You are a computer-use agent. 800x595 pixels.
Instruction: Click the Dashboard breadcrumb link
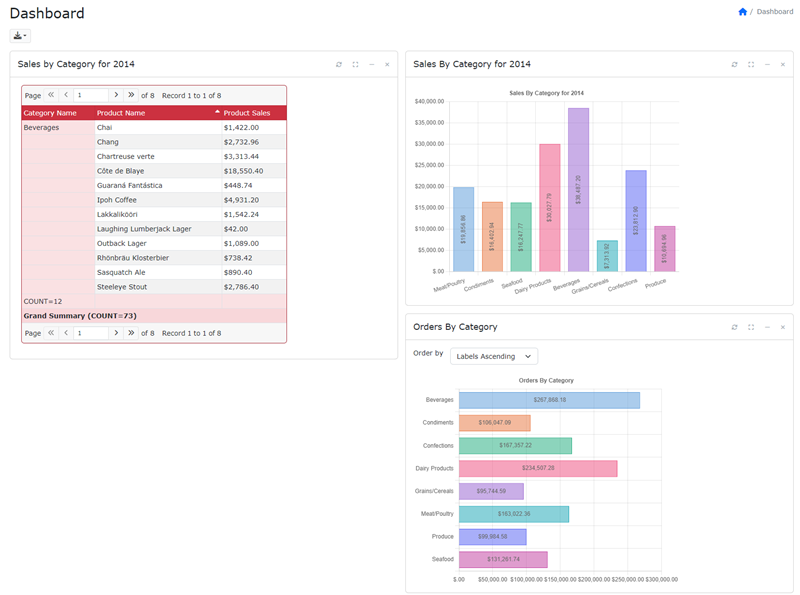coord(774,12)
